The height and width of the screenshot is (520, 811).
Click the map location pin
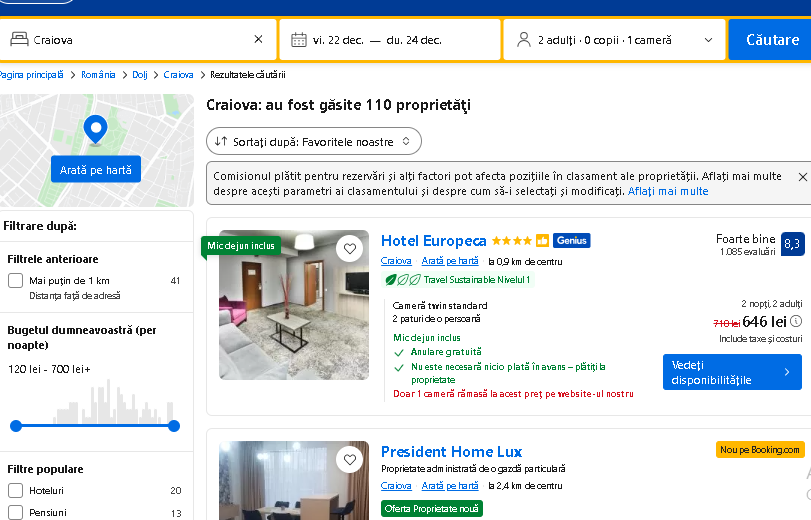[96, 129]
